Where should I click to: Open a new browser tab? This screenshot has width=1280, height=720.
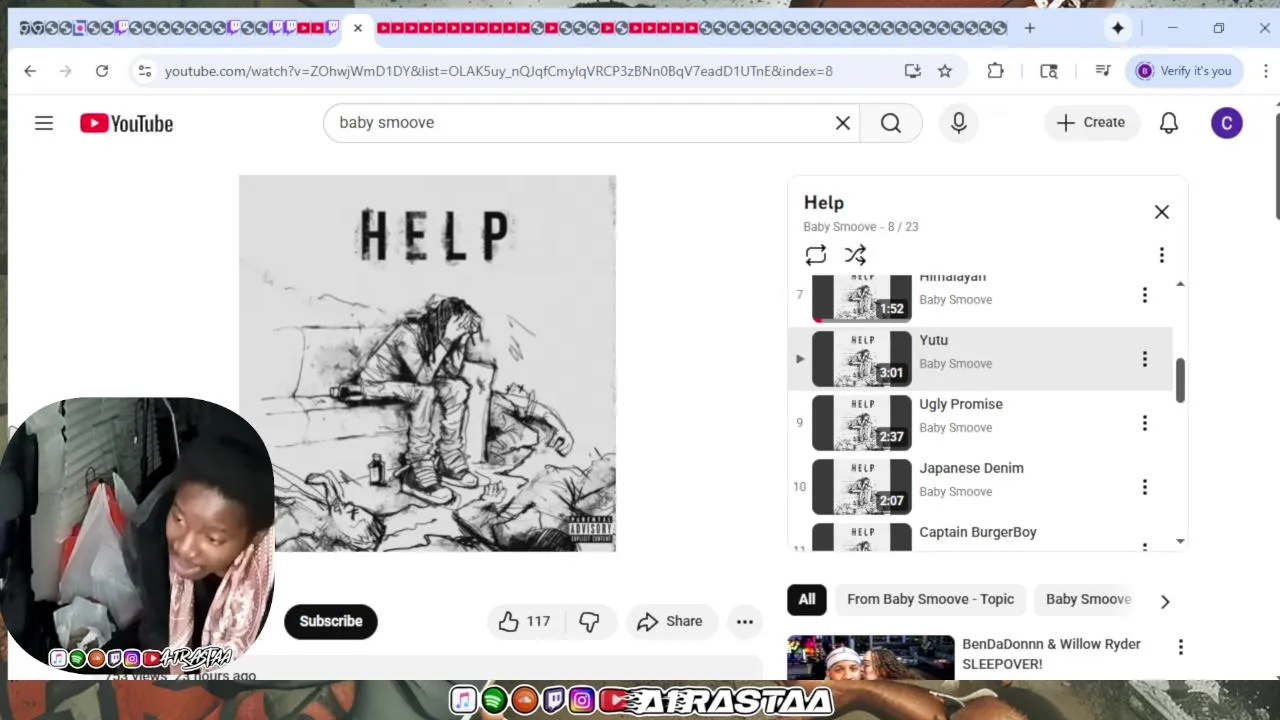pyautogui.click(x=1030, y=28)
